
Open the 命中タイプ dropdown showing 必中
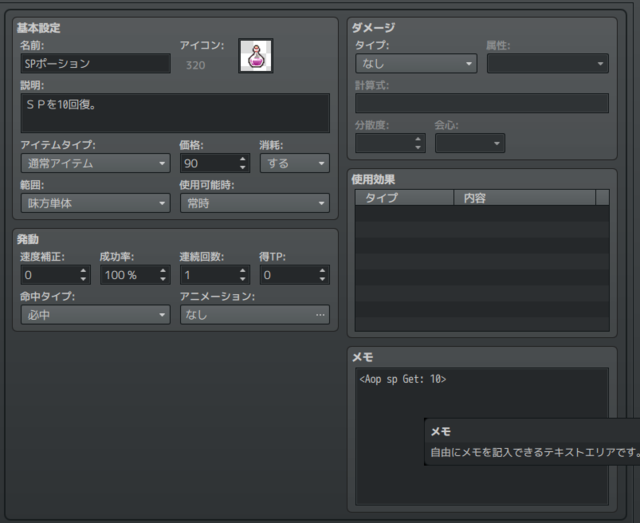[x=96, y=315]
